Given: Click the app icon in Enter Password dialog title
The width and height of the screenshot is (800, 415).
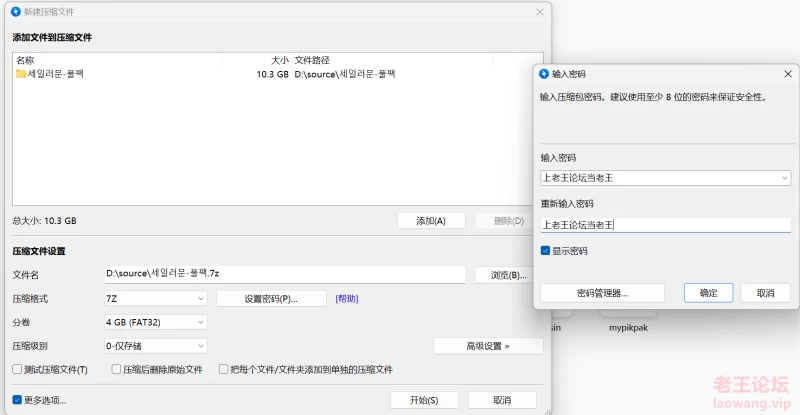Looking at the screenshot, I should point(544,74).
